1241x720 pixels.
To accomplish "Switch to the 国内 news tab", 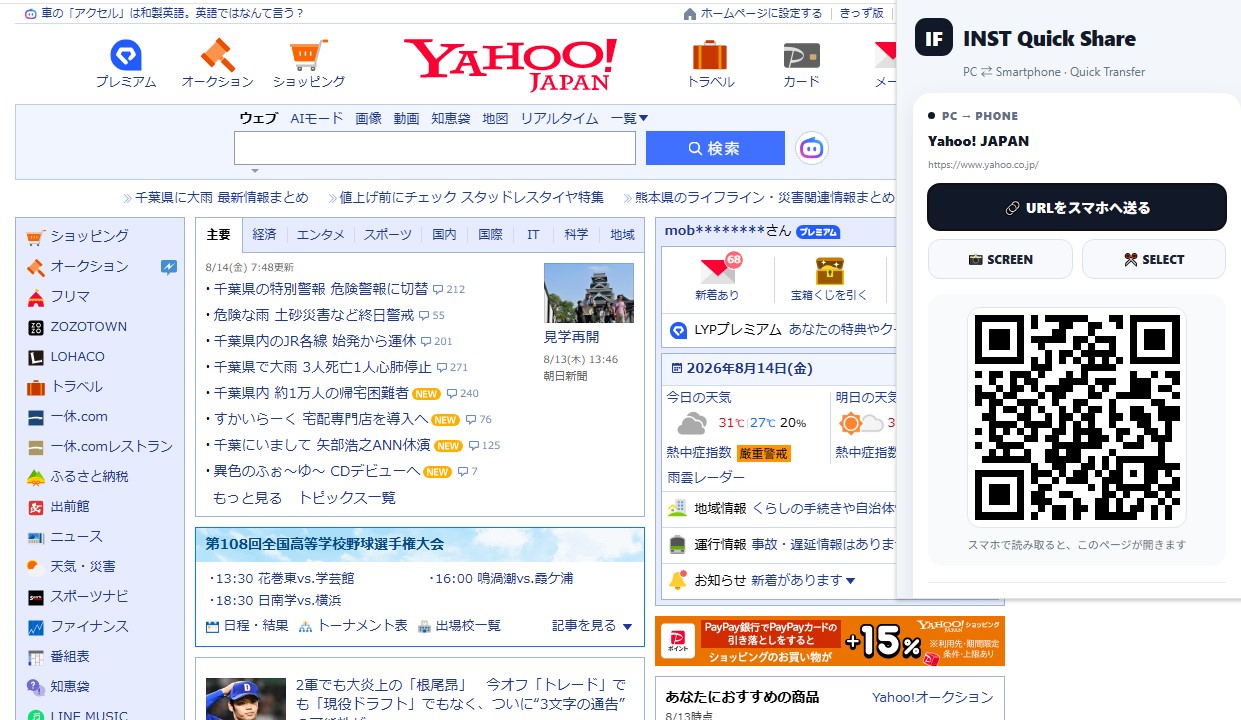I will coord(444,235).
